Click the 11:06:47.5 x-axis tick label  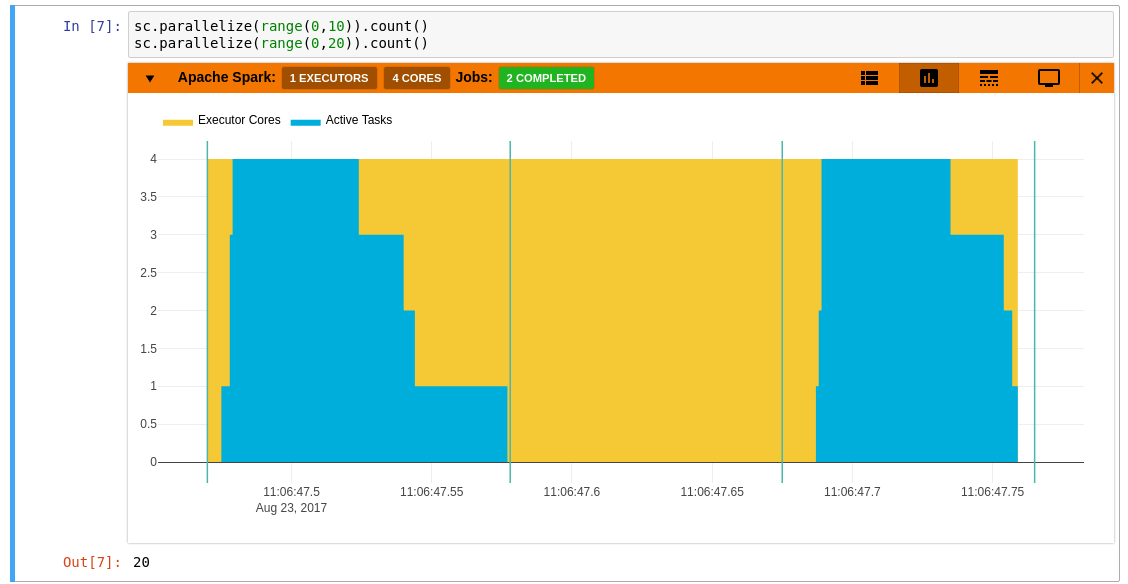[291, 492]
